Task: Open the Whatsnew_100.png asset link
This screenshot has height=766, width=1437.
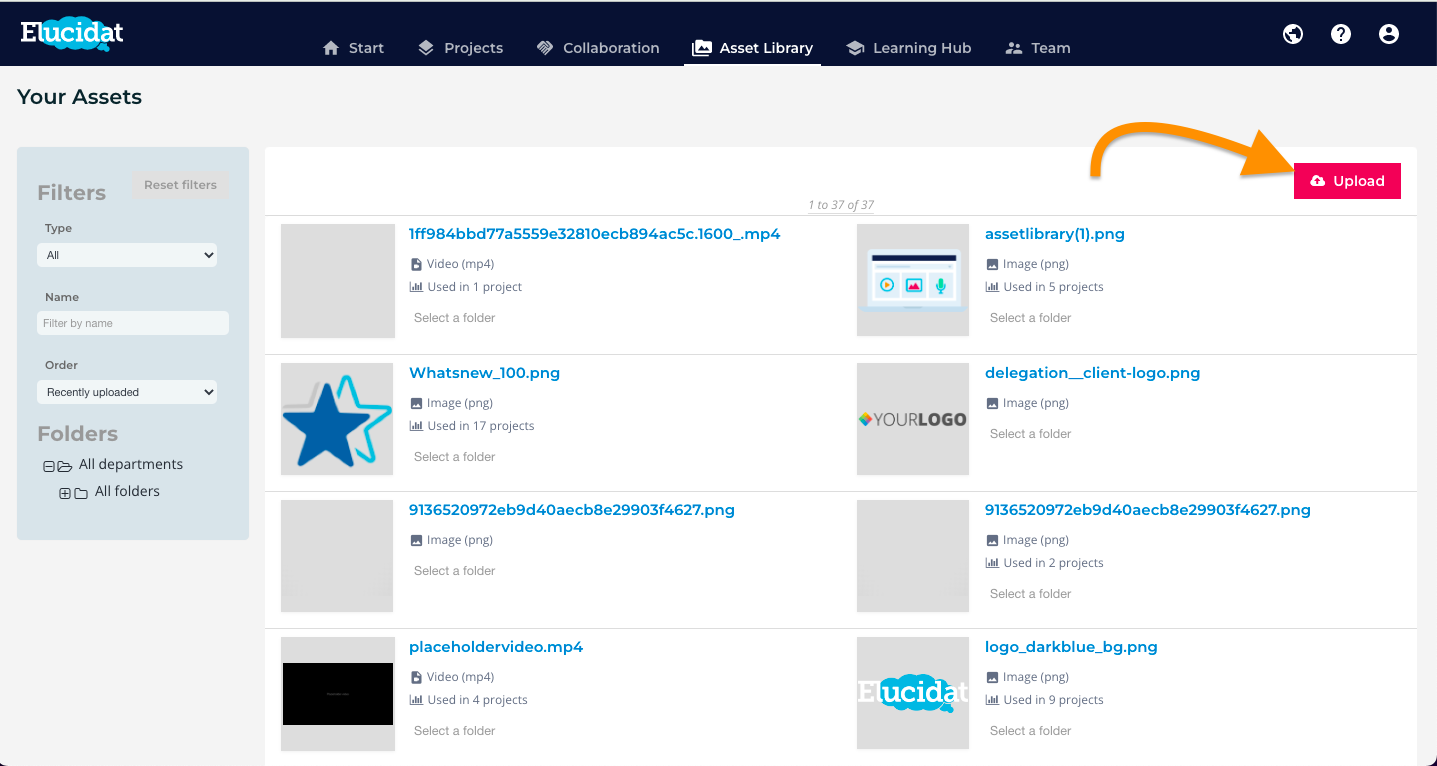Action: [x=485, y=373]
